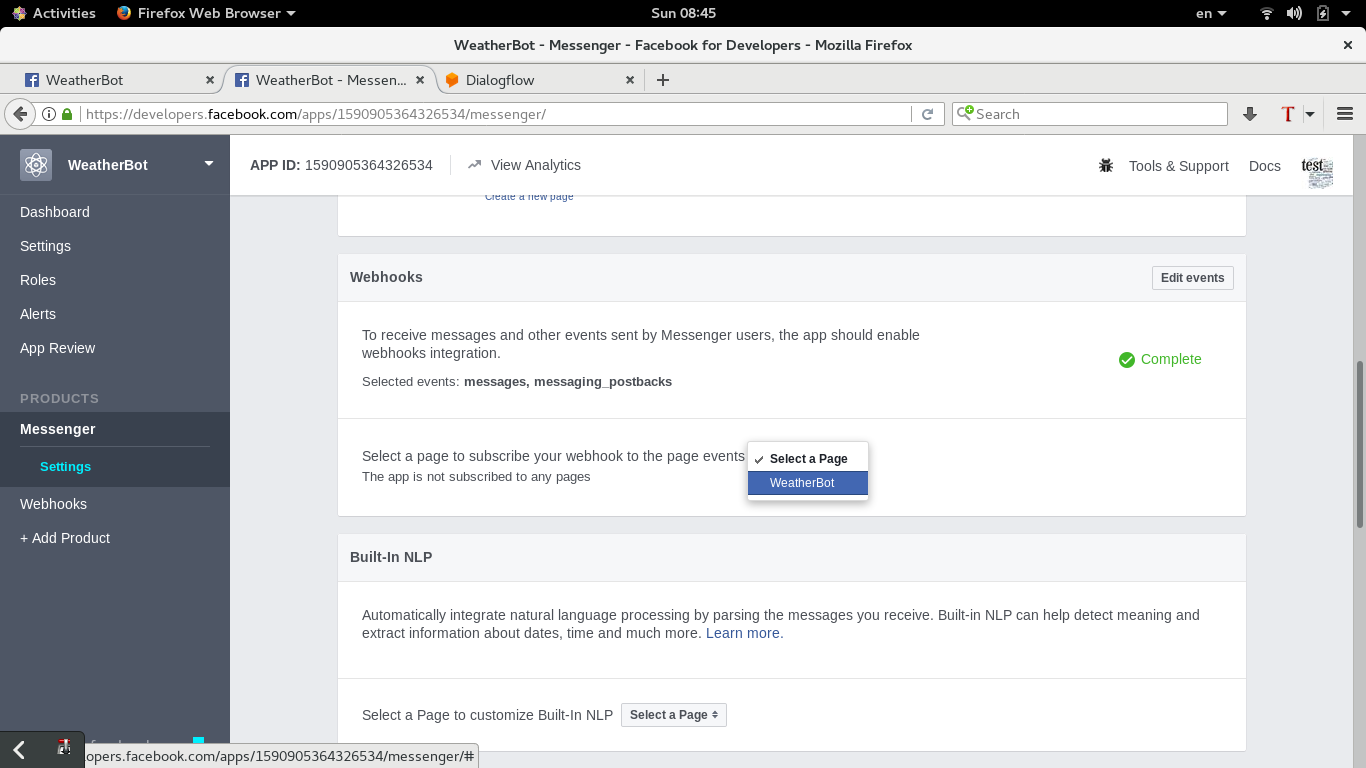This screenshot has width=1366, height=768.
Task: Open the test profile avatar
Action: click(1318, 172)
